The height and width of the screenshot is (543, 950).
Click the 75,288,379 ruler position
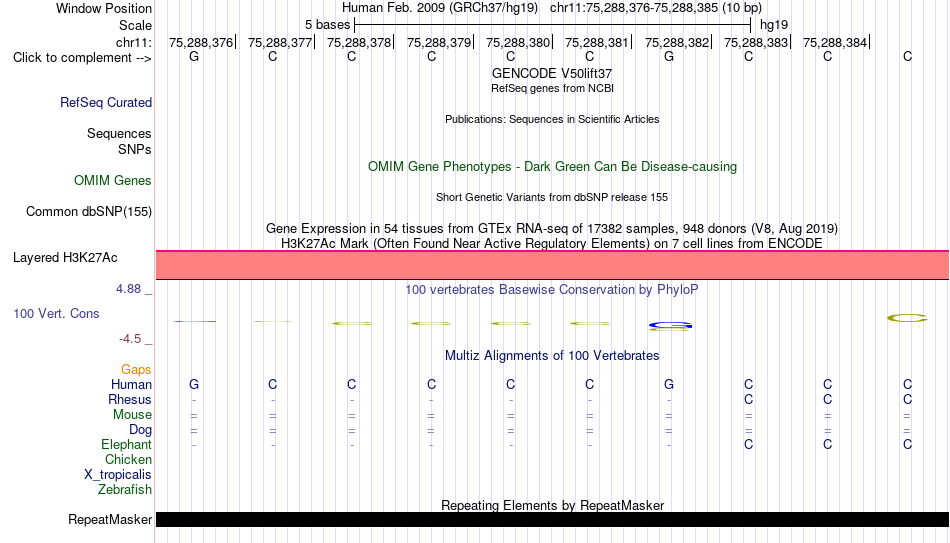(439, 42)
